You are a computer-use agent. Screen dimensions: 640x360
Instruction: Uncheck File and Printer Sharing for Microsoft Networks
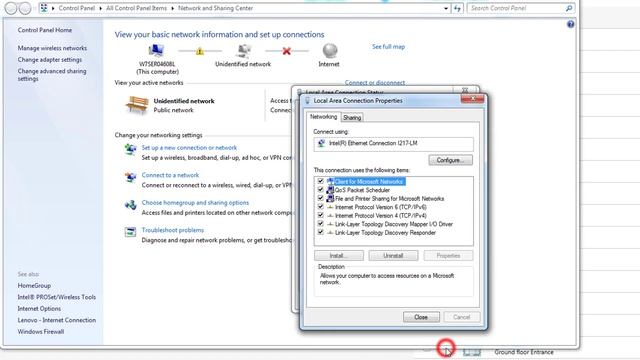pos(320,198)
